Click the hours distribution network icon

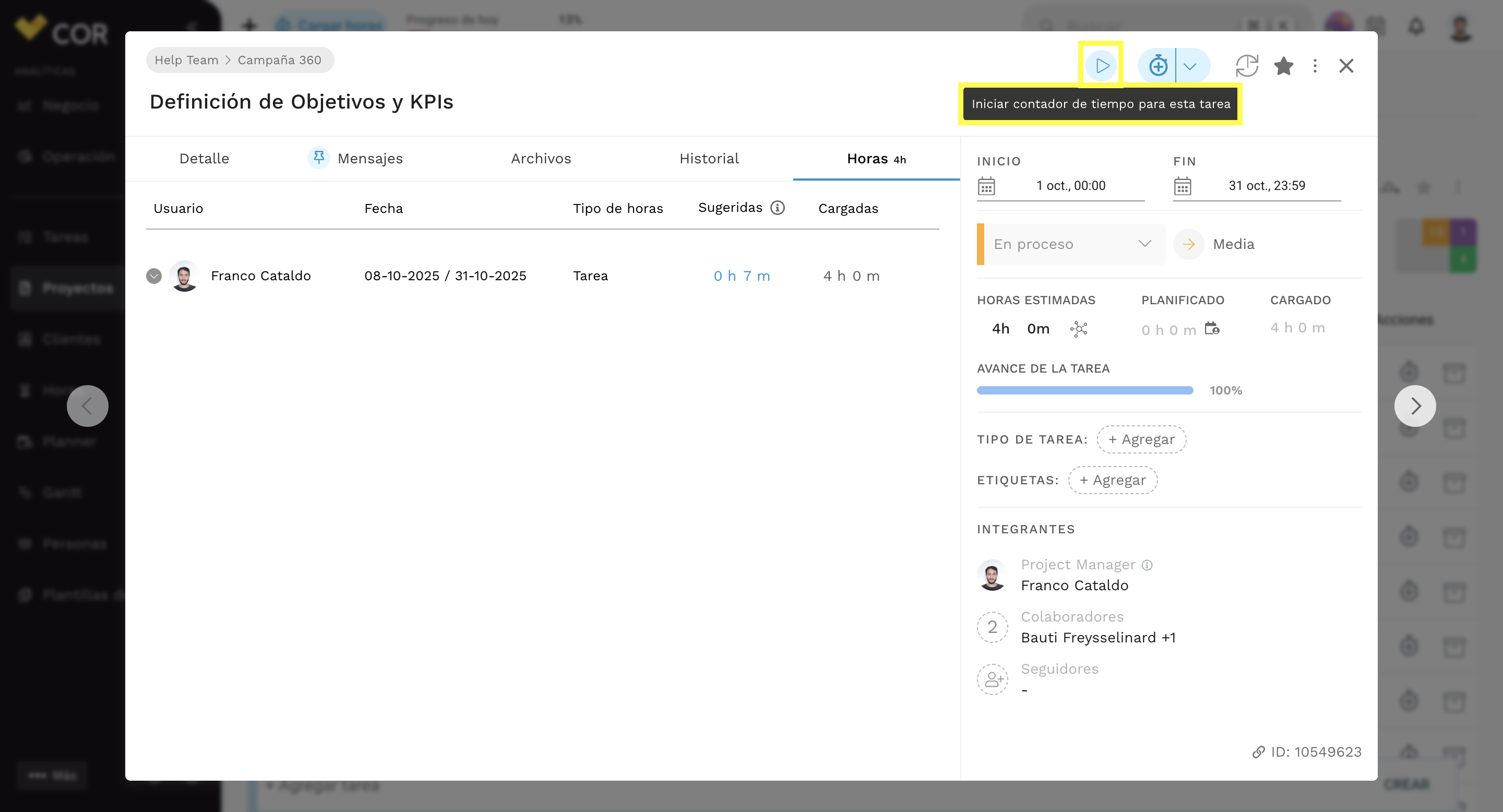pos(1078,329)
